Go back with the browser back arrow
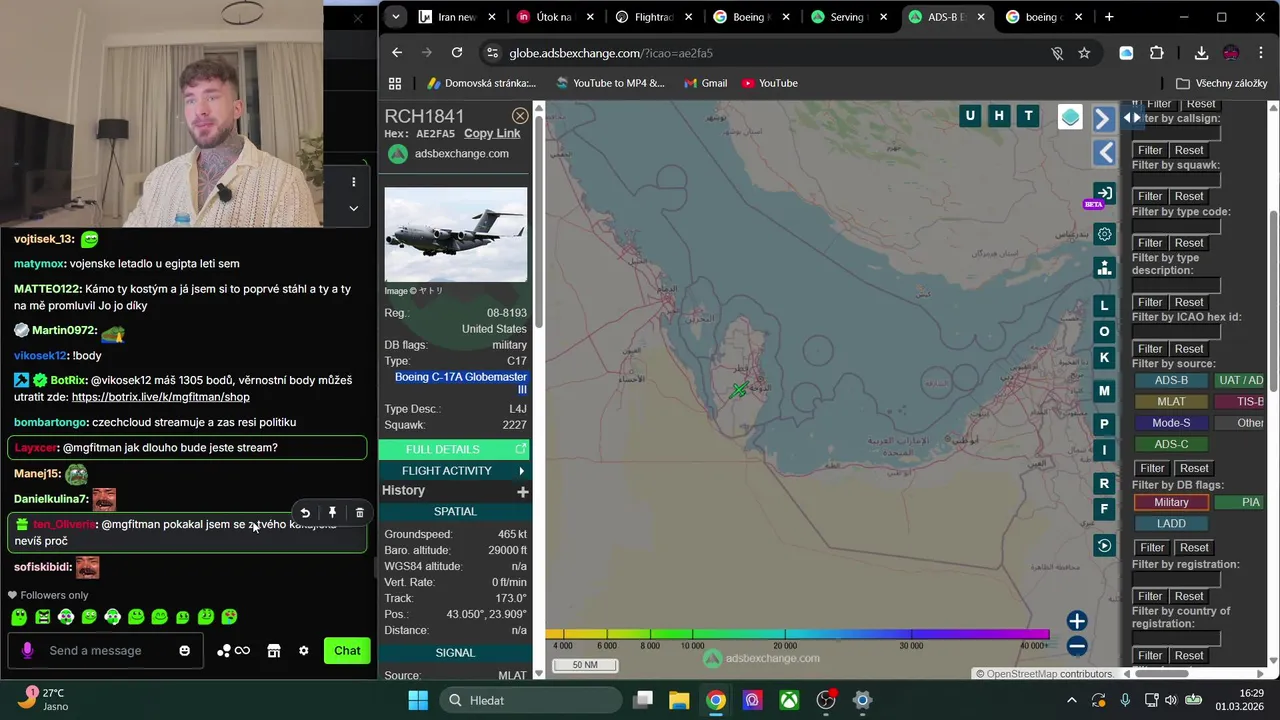The image size is (1280, 720). (397, 53)
